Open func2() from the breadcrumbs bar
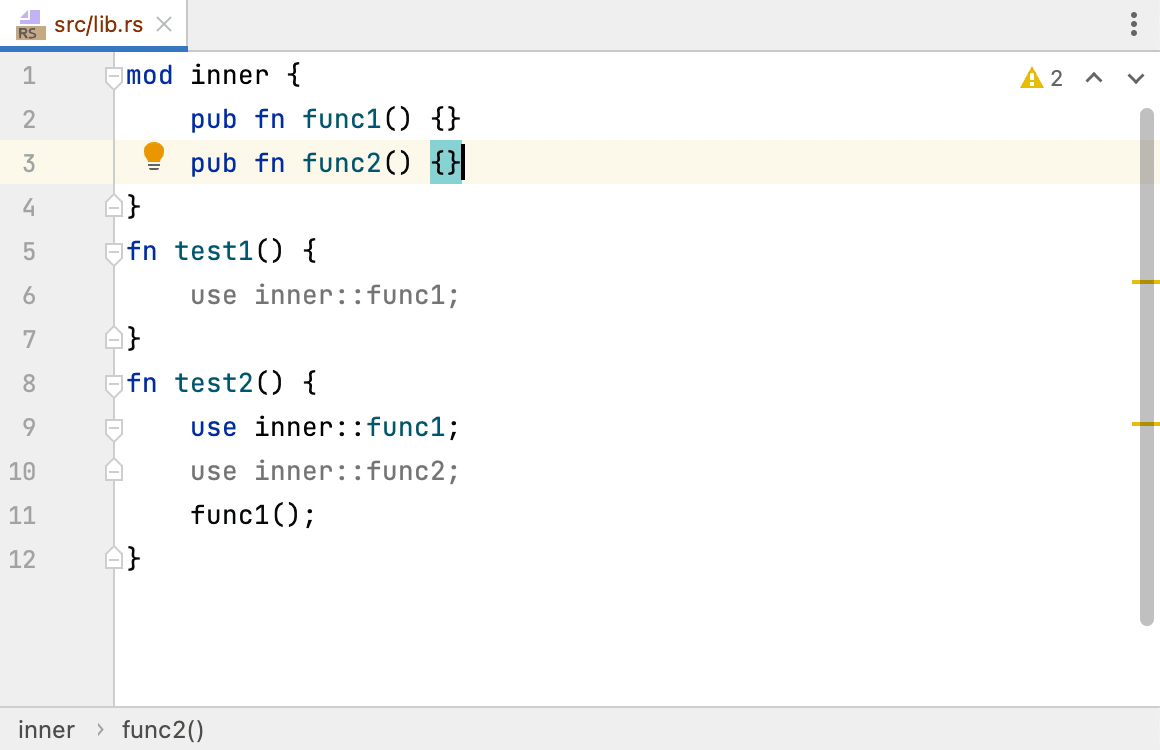The height and width of the screenshot is (750, 1160). click(162, 730)
